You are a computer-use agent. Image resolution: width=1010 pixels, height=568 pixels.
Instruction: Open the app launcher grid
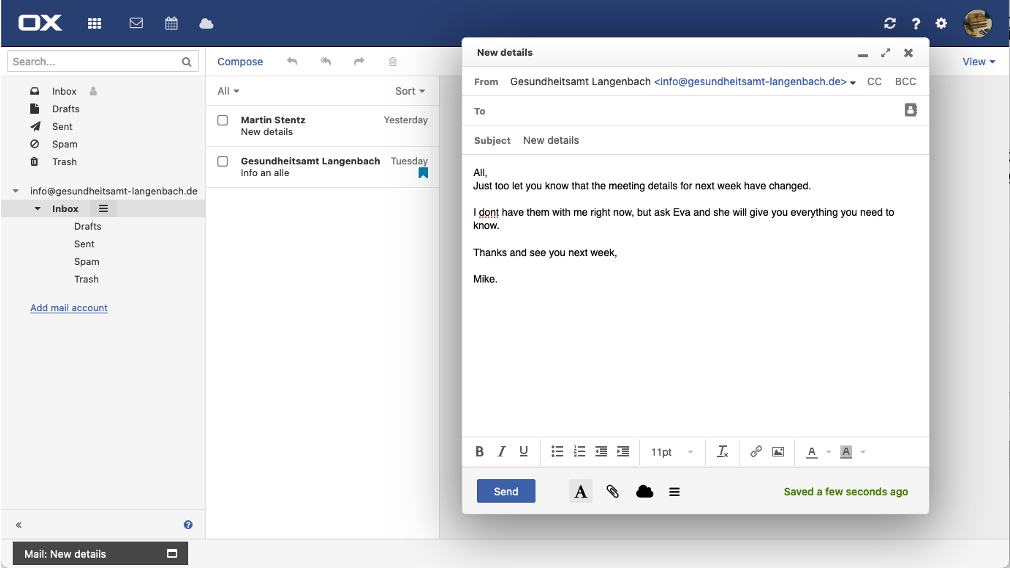[95, 23]
